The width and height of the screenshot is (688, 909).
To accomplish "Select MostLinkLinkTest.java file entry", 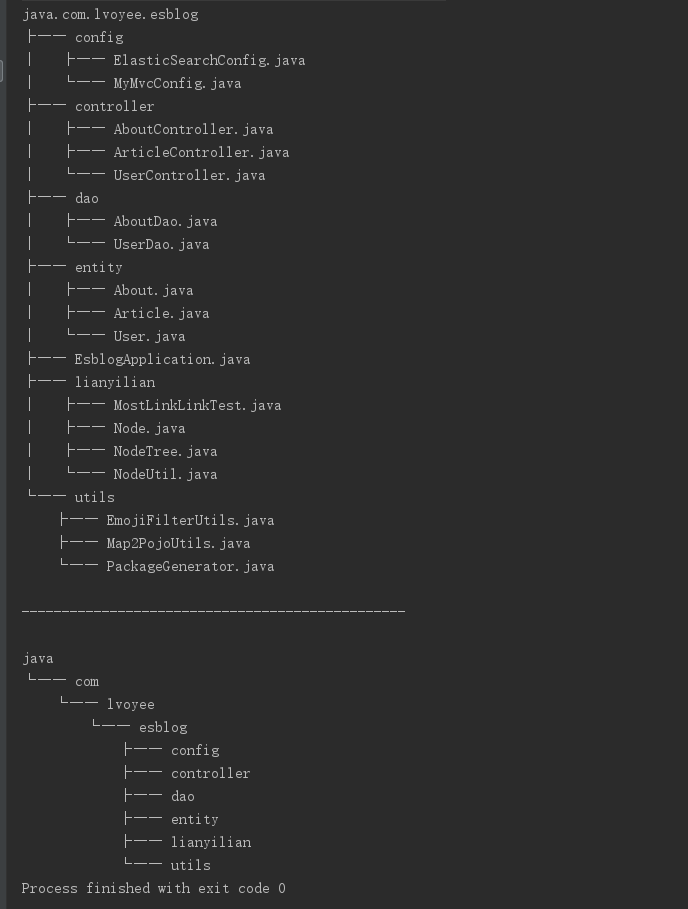I will point(197,405).
